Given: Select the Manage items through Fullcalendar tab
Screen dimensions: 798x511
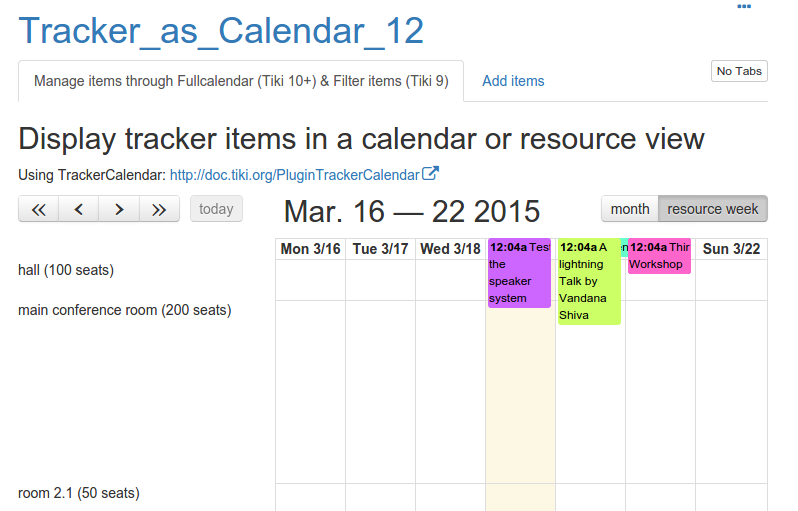Looking at the screenshot, I should coord(241,81).
